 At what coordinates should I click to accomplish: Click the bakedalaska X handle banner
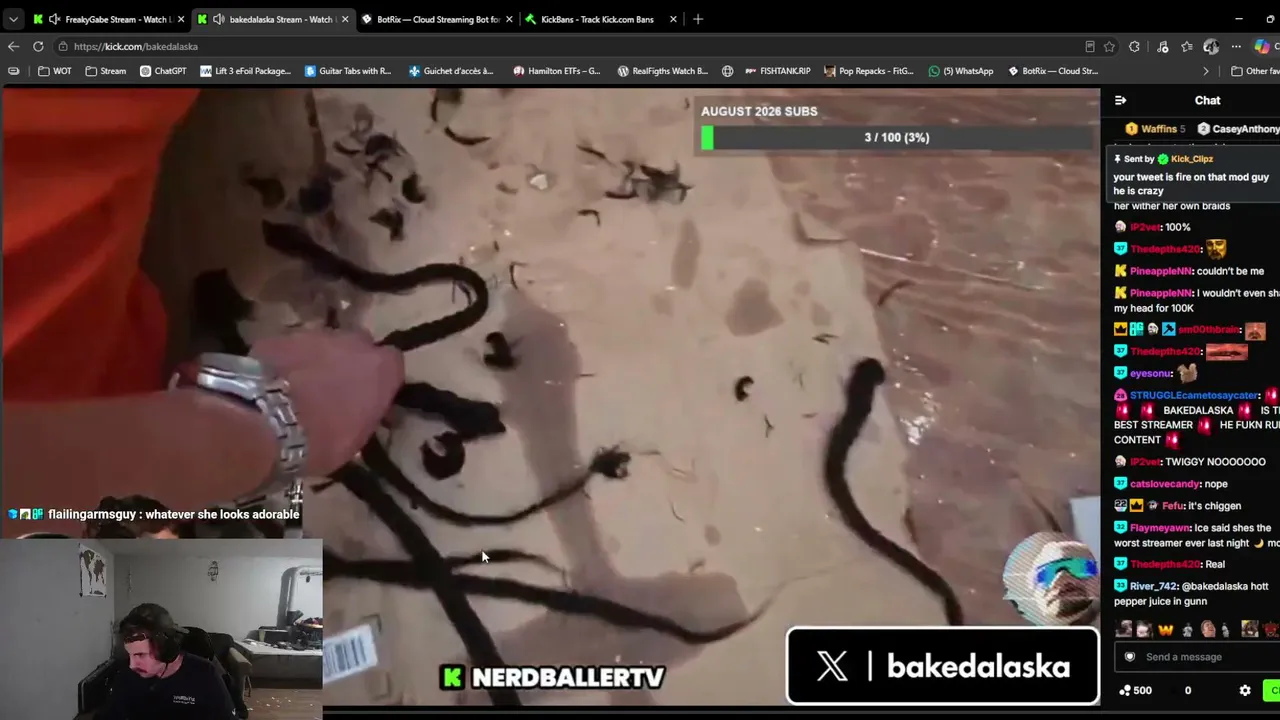click(942, 666)
